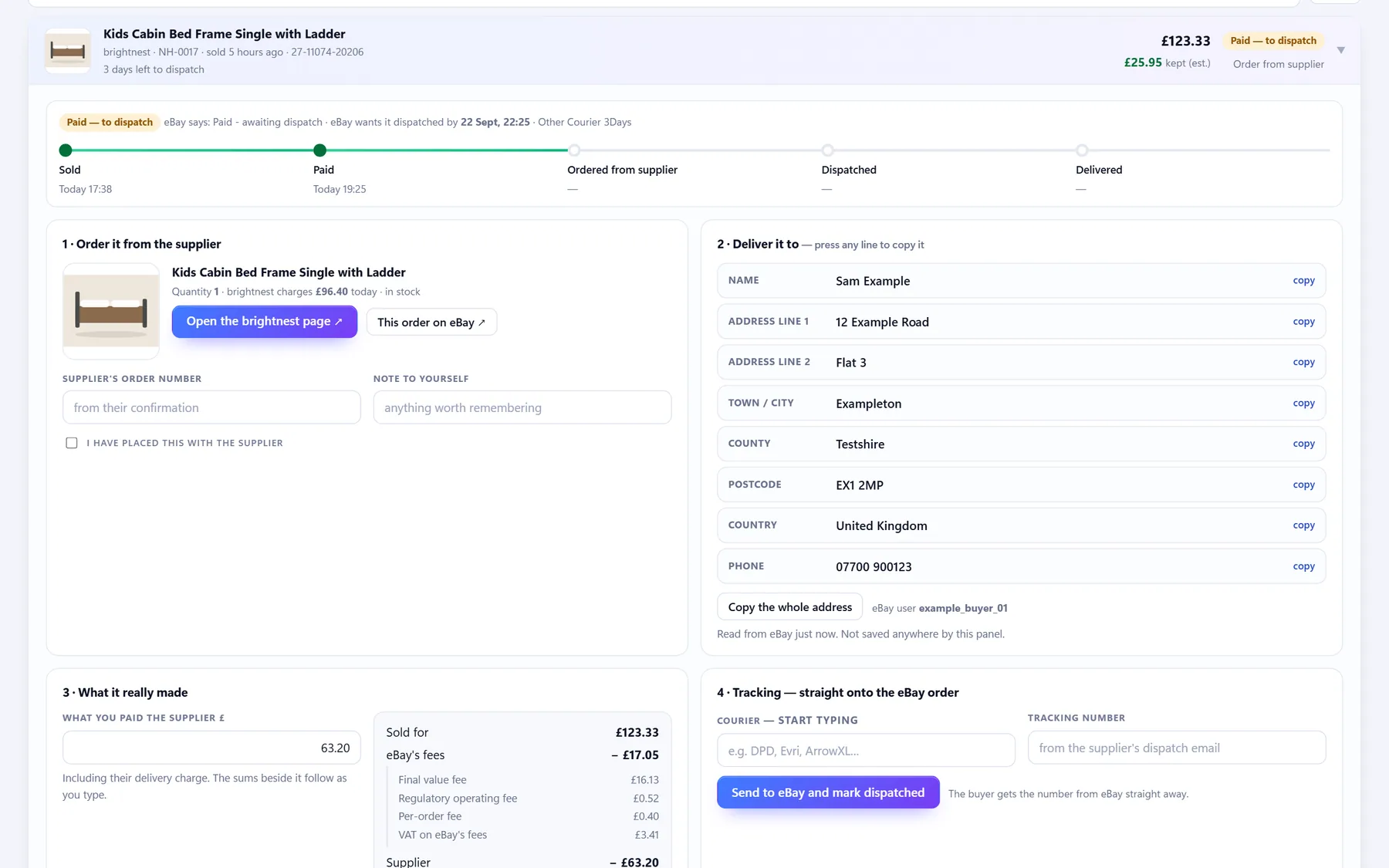1389x868 pixels.
Task: Send to eBay and mark dispatched
Action: pos(828,792)
